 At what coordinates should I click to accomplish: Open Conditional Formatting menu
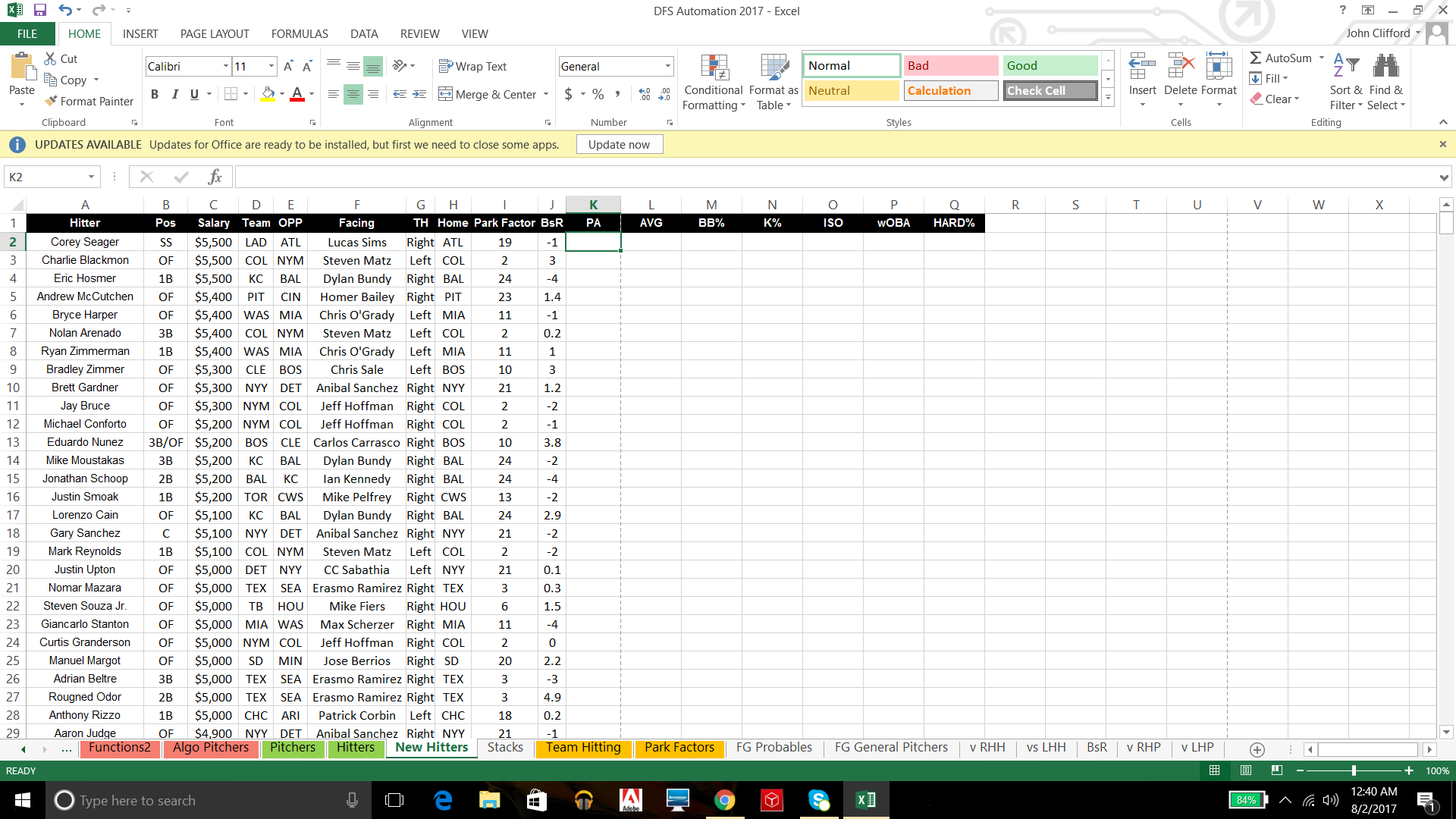713,83
